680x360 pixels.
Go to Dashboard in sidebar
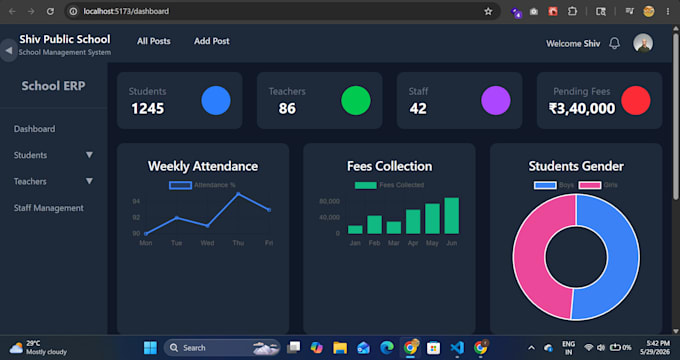[x=34, y=129]
